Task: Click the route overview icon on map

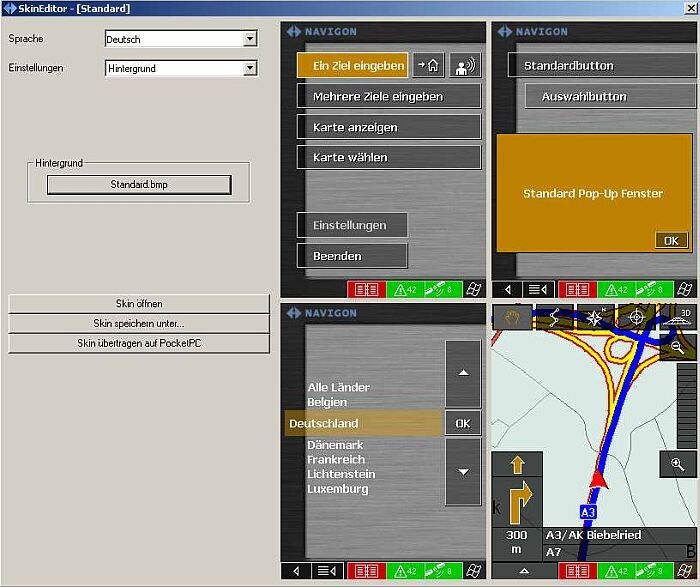Action: tap(554, 317)
